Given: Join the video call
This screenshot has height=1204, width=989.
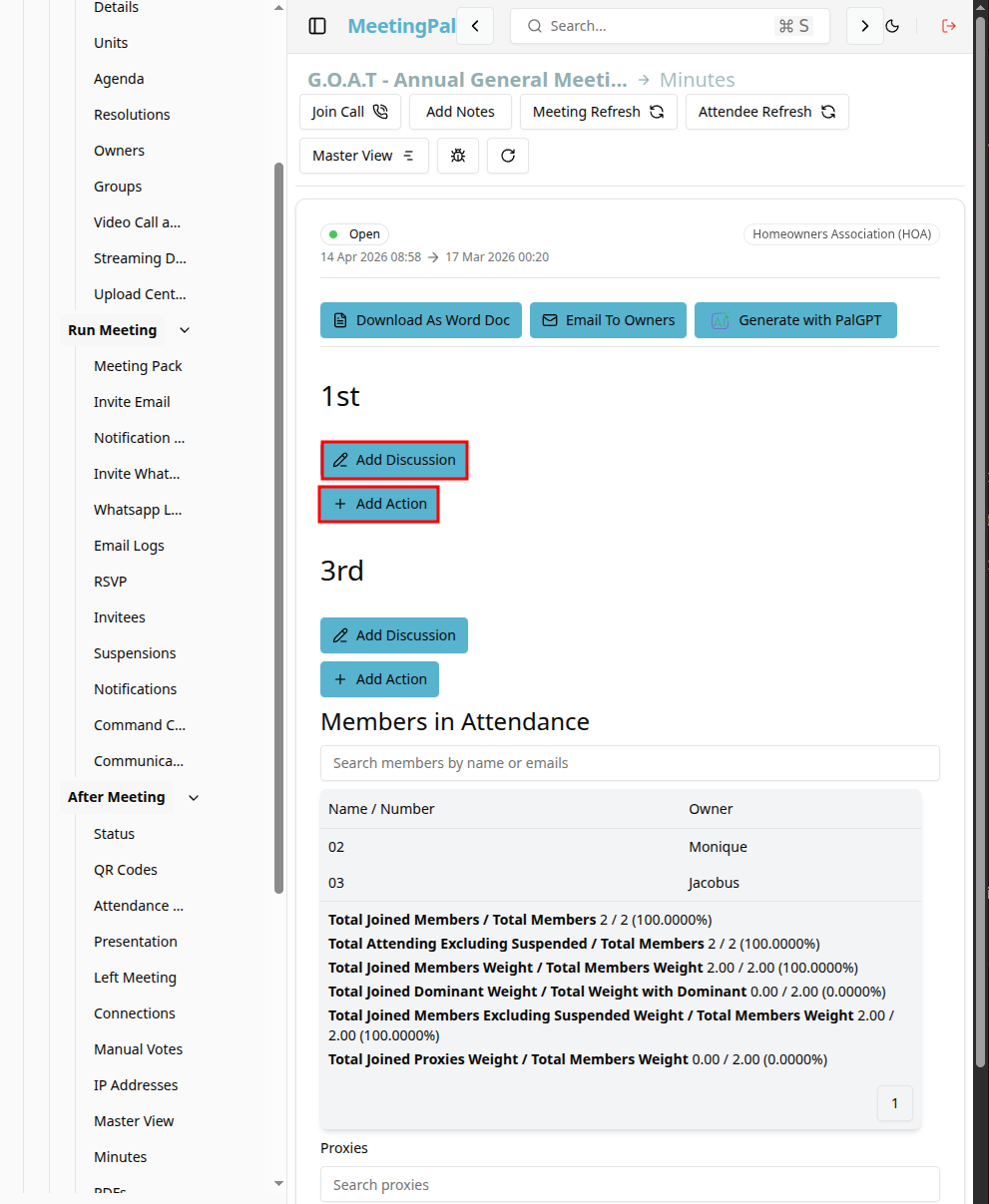Looking at the screenshot, I should coord(350,112).
